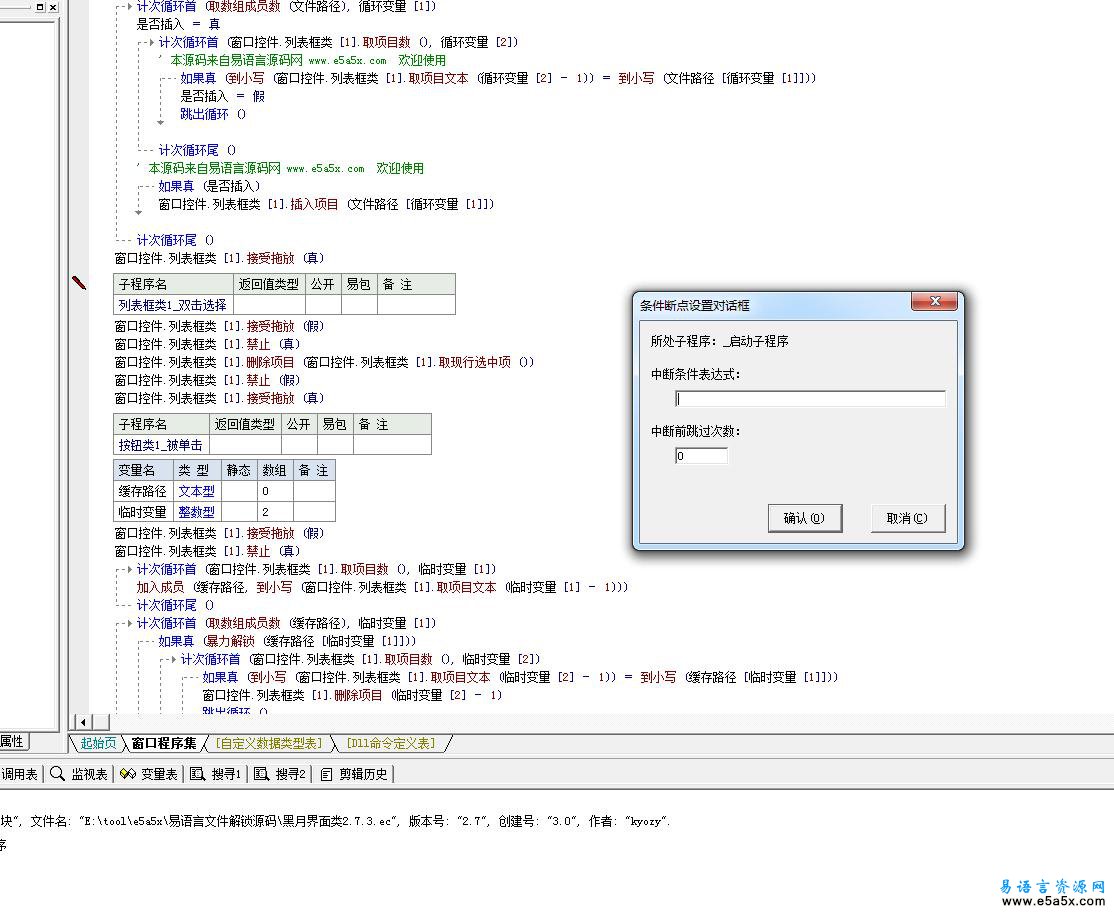Click the 如果真 (暴力解锁 statement
Image resolution: width=1114 pixels, height=914 pixels.
coord(287,641)
